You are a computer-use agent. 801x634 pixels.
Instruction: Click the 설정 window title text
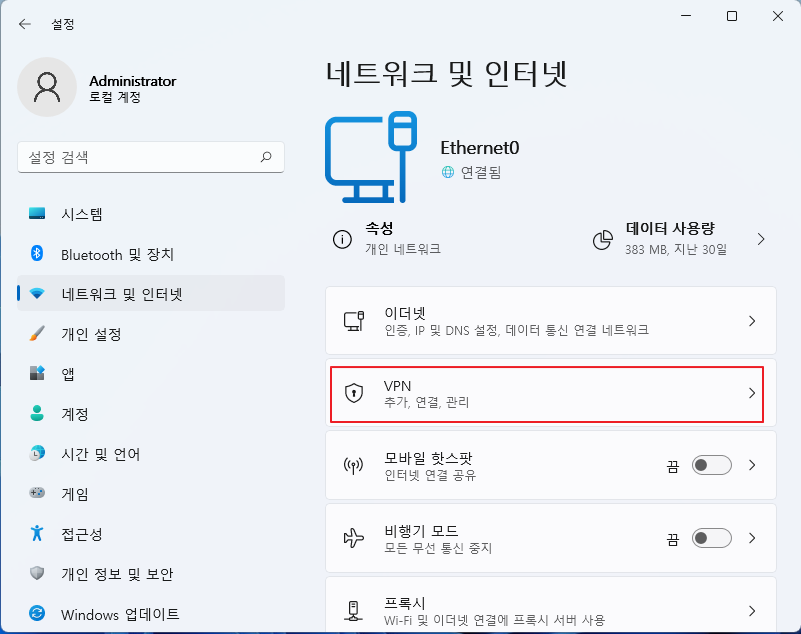63,24
